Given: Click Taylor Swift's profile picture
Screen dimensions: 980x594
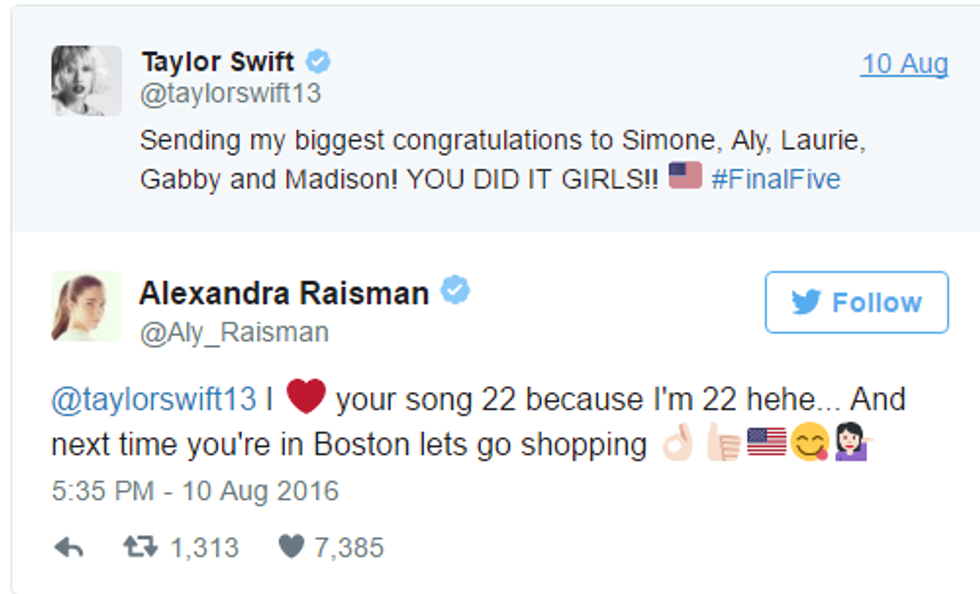Looking at the screenshot, I should pyautogui.click(x=86, y=80).
